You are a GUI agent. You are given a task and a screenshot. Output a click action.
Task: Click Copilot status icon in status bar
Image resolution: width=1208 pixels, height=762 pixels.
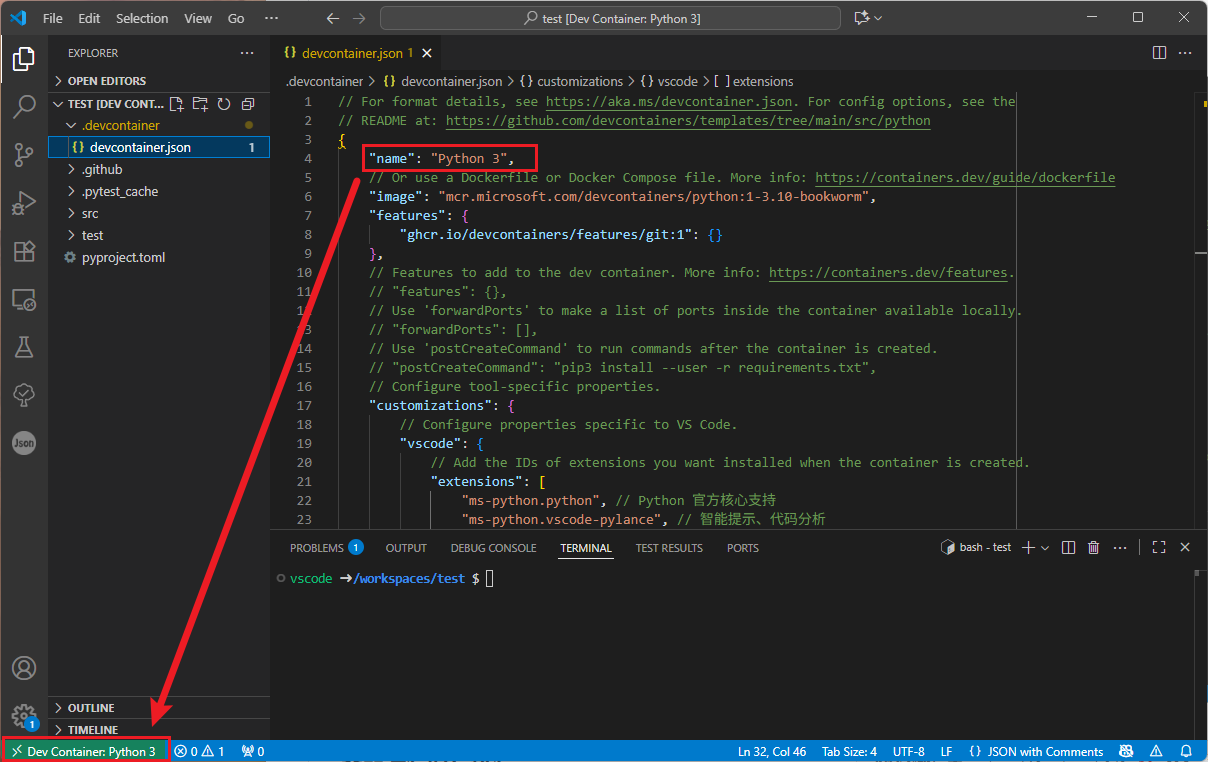coord(1126,751)
